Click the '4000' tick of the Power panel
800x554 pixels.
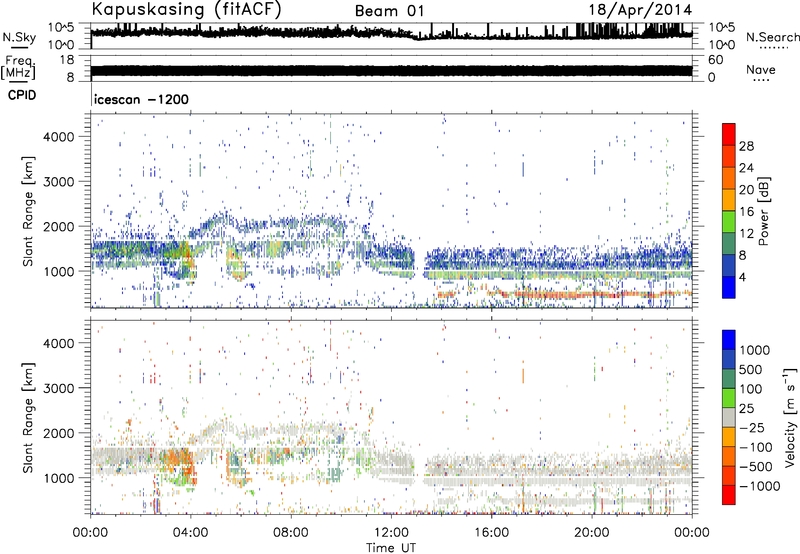pyautogui.click(x=58, y=137)
